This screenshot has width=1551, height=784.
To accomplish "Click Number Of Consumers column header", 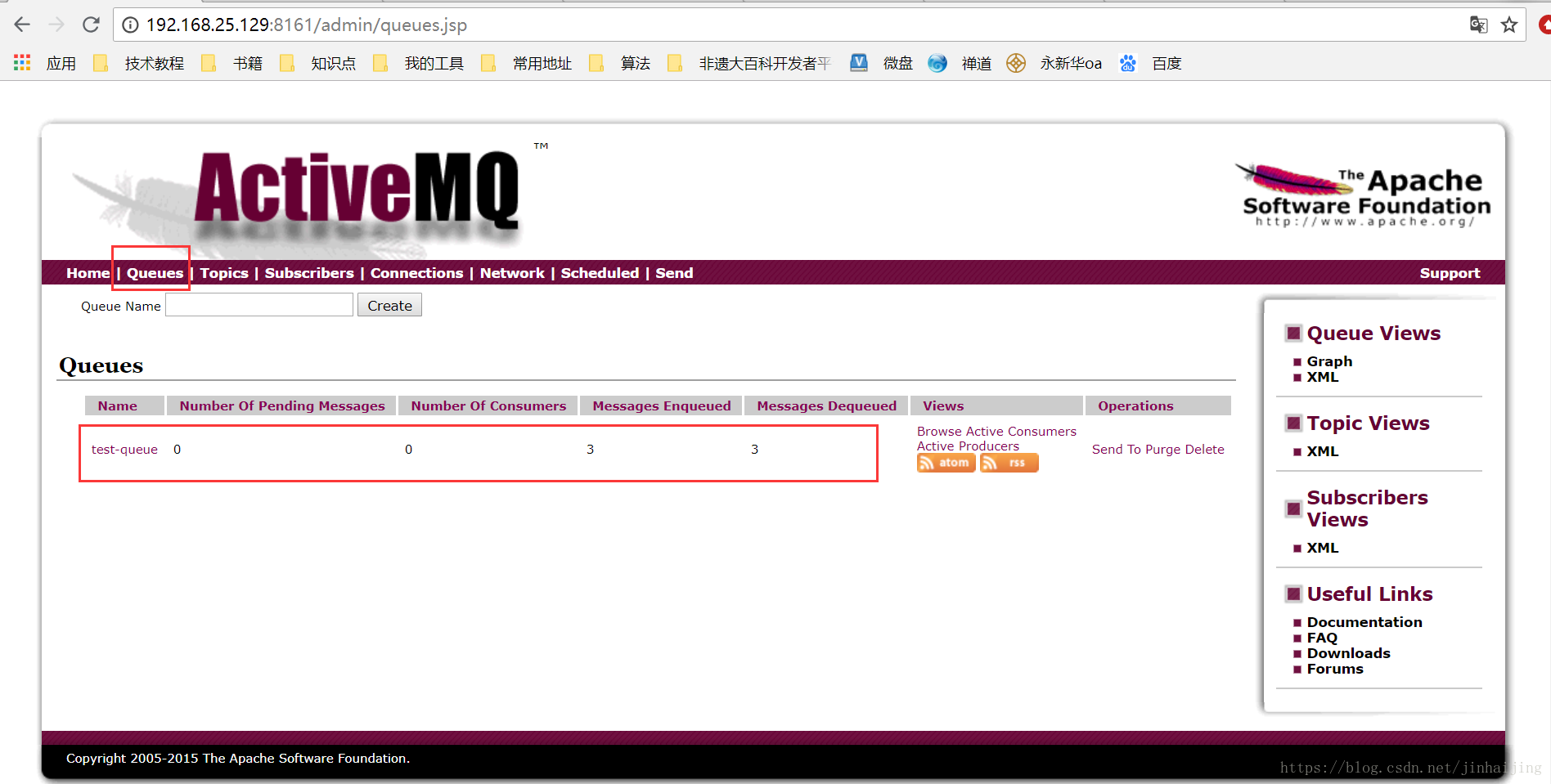I will [x=488, y=405].
